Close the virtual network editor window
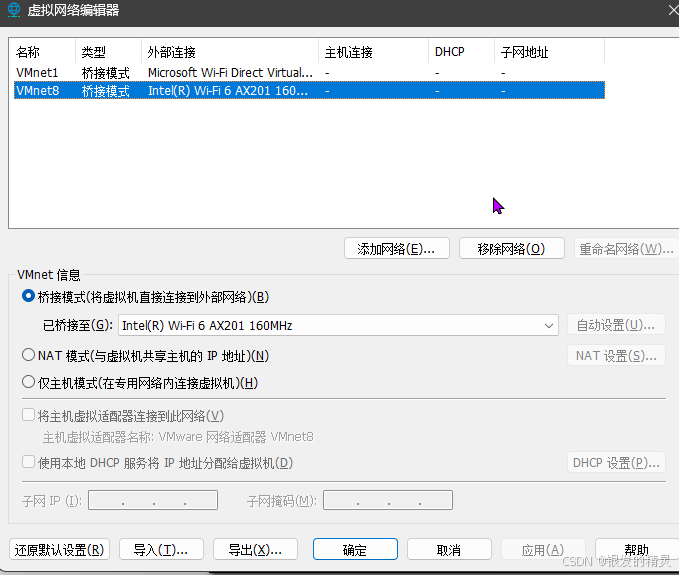This screenshot has width=679, height=575. (673, 10)
